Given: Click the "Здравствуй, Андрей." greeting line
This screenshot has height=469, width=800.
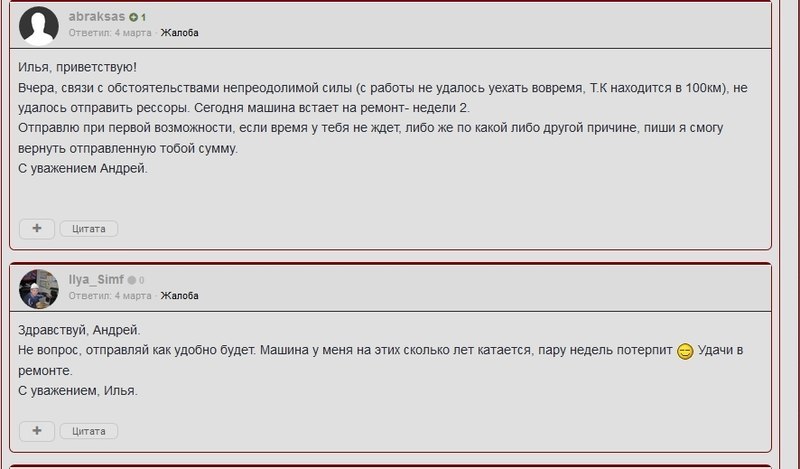Looking at the screenshot, I should coord(80,330).
